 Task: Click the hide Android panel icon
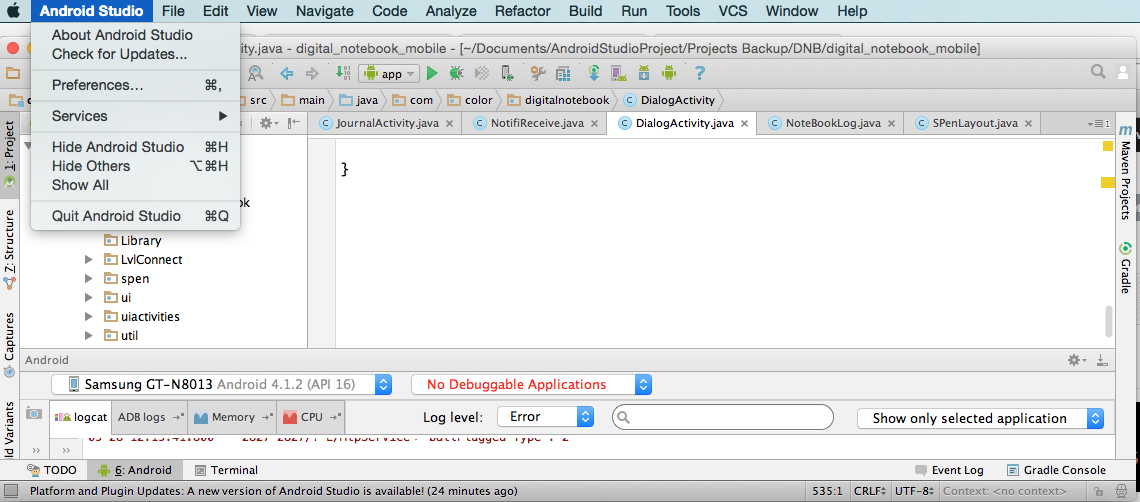1102,359
